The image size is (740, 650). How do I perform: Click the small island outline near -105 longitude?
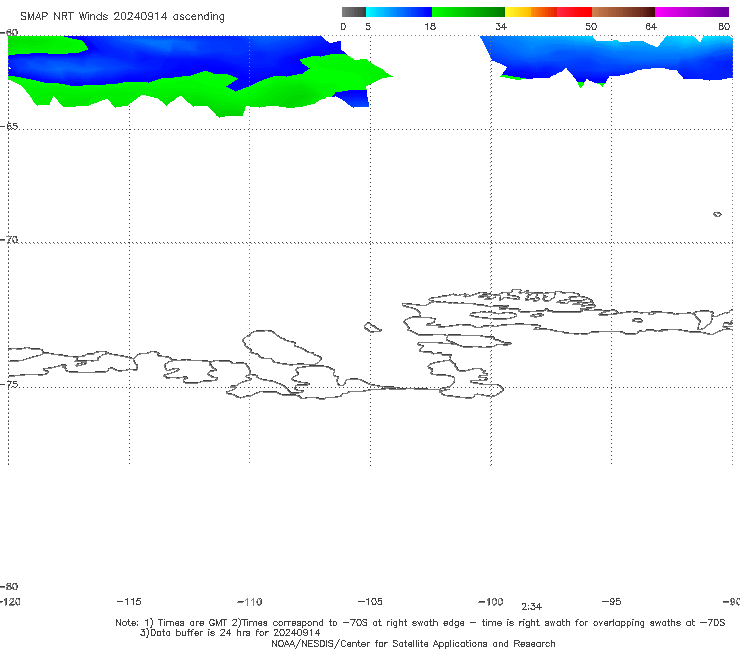[372, 327]
